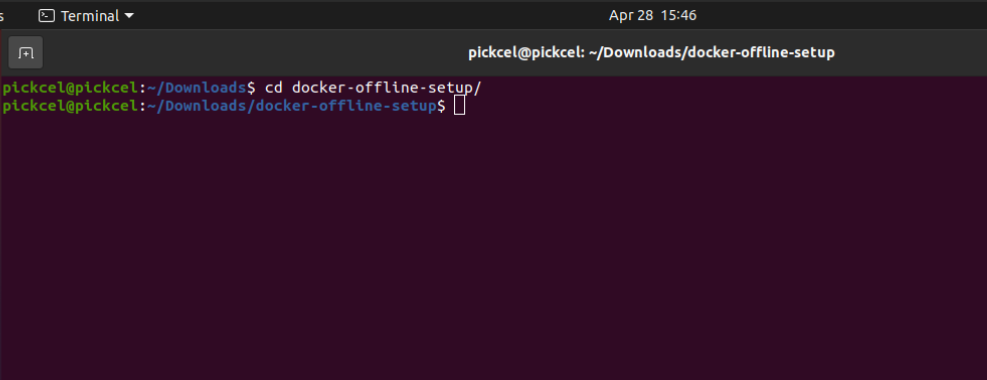Screen dimensions: 987x380
Task: Click the green pickcel@pickcel on second line
Action: point(70,106)
